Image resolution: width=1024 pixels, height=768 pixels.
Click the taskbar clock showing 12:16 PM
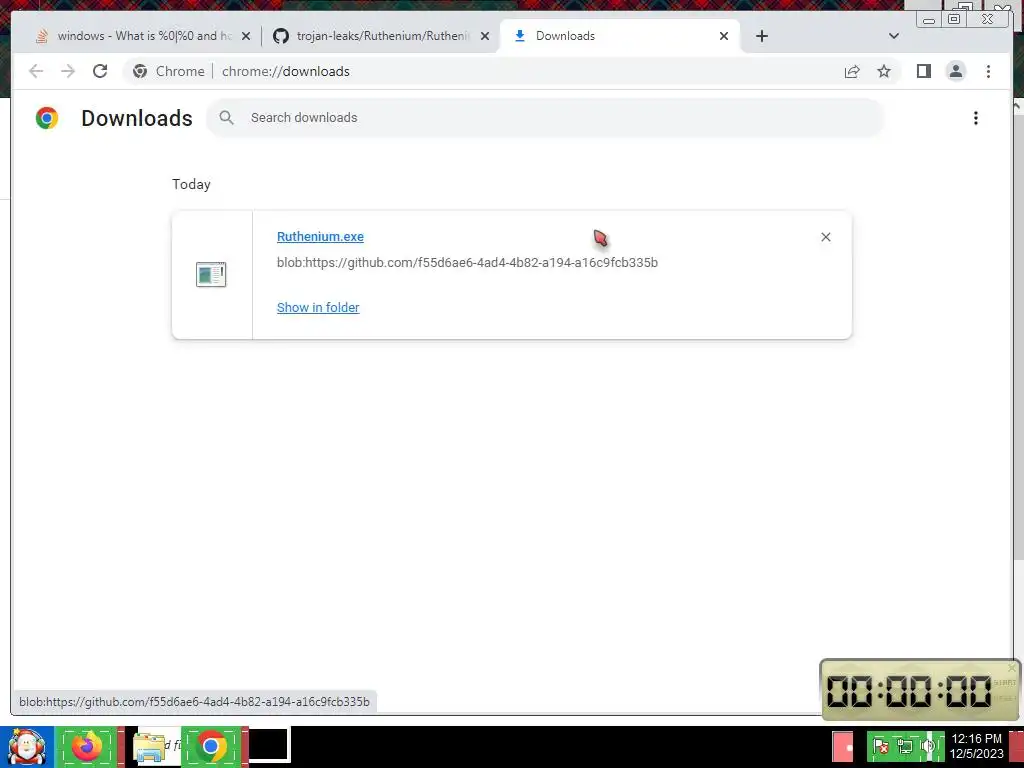click(x=976, y=746)
